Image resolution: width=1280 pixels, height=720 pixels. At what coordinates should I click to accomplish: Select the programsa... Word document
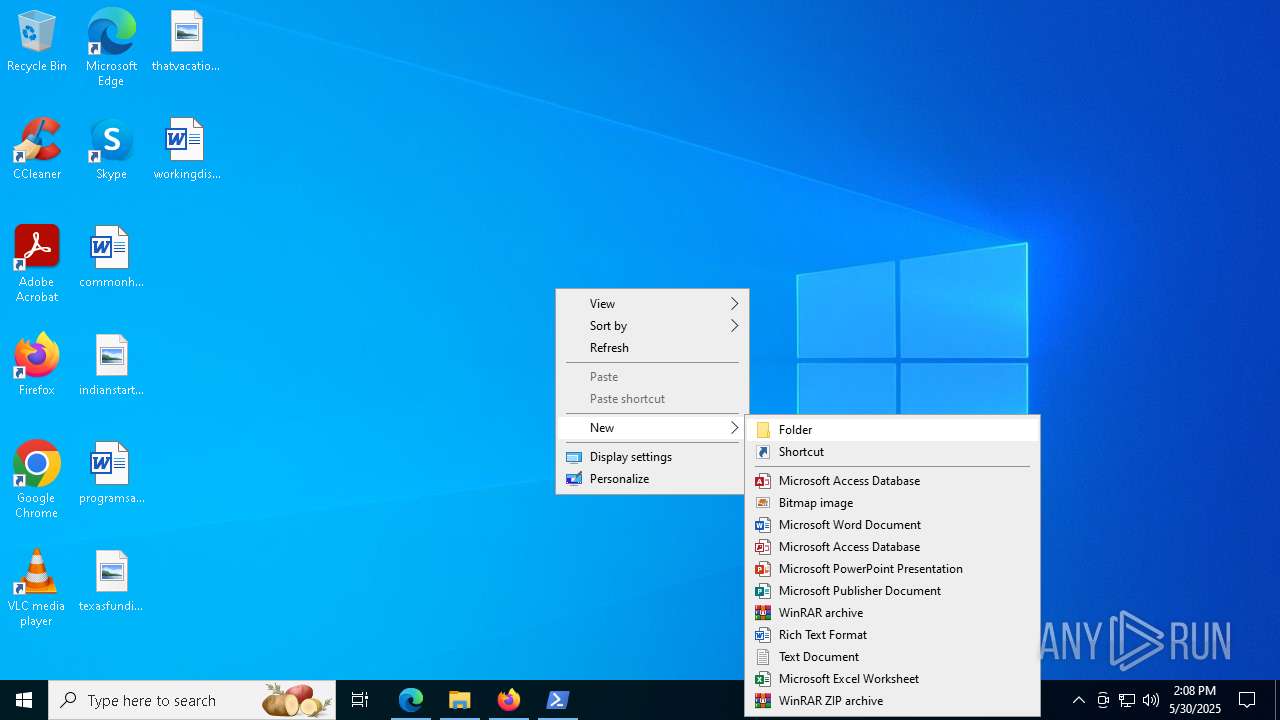[x=111, y=474]
